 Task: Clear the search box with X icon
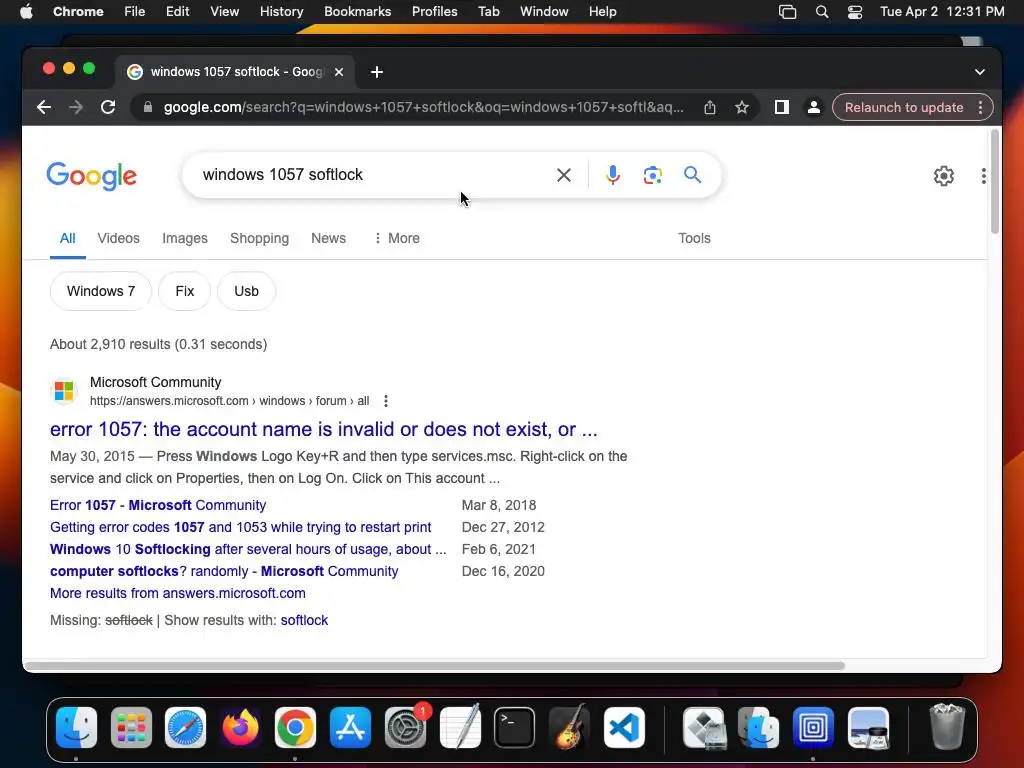(x=564, y=175)
